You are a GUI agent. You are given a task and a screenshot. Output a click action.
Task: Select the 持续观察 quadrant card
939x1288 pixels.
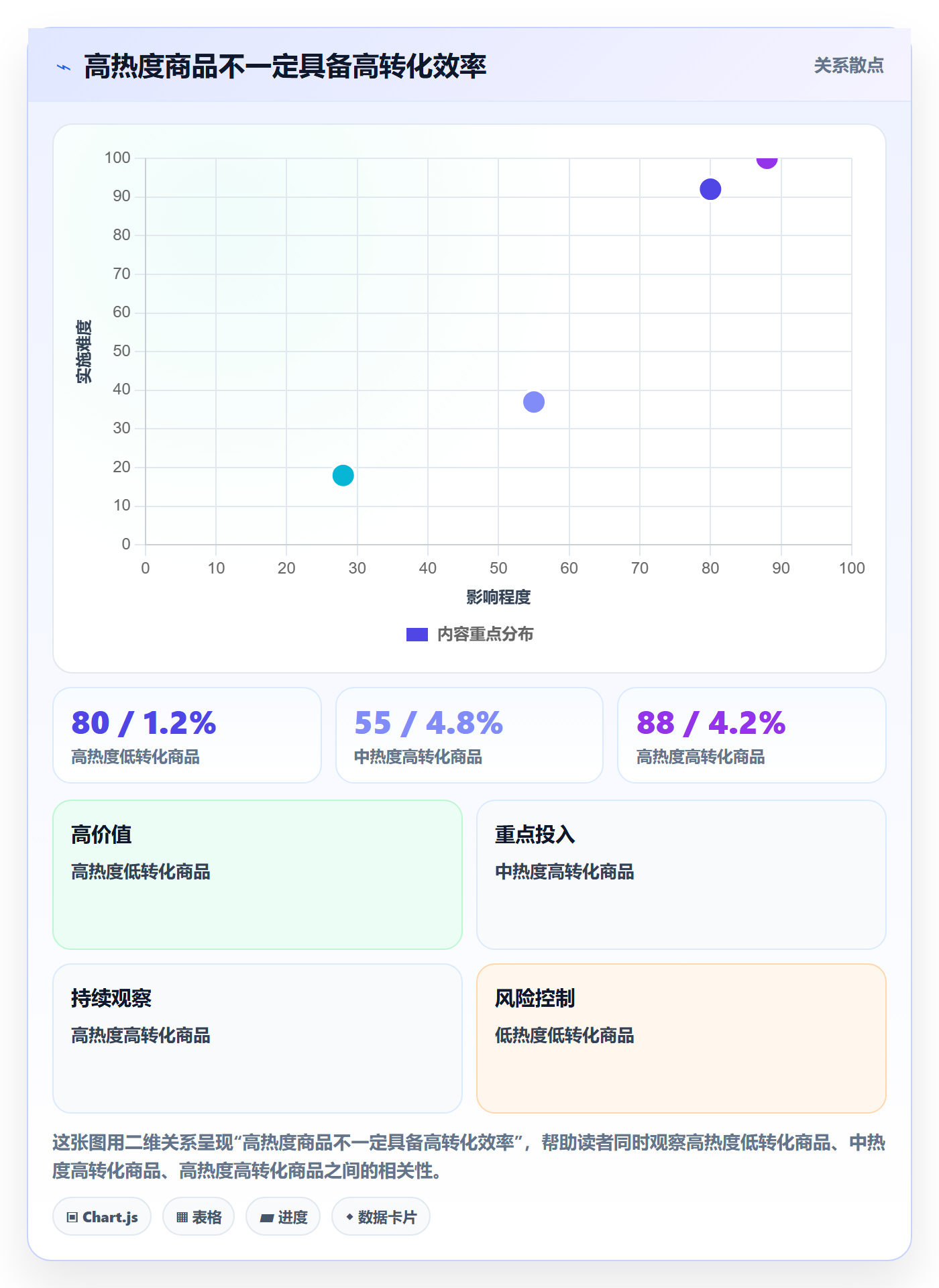click(x=258, y=1038)
